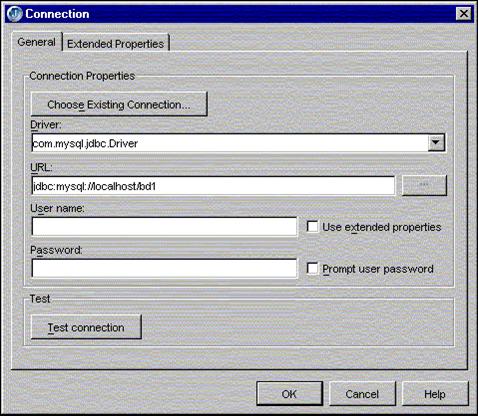This screenshot has width=478, height=416.
Task: Cancel the Connection dialog
Action: tap(362, 394)
